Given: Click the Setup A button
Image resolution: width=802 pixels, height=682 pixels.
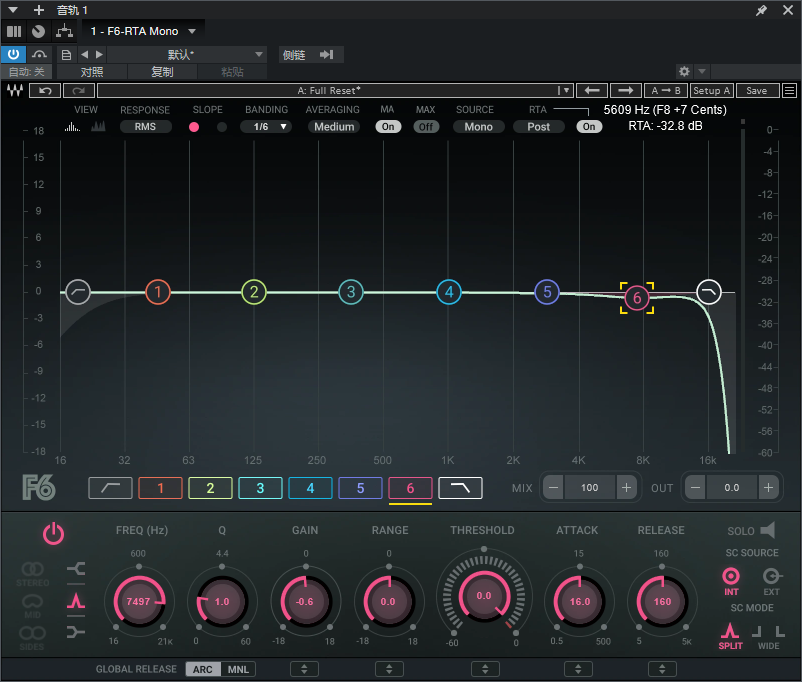Looking at the screenshot, I should coord(711,91).
